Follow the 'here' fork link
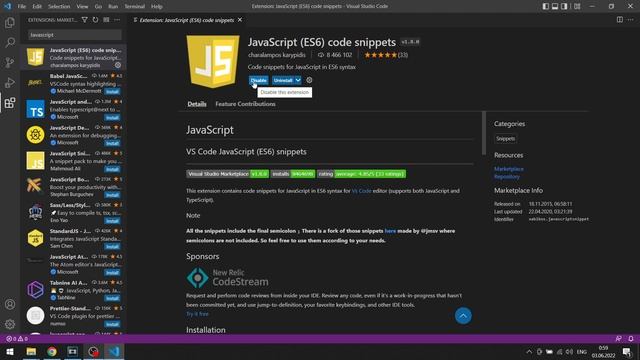 (390, 231)
